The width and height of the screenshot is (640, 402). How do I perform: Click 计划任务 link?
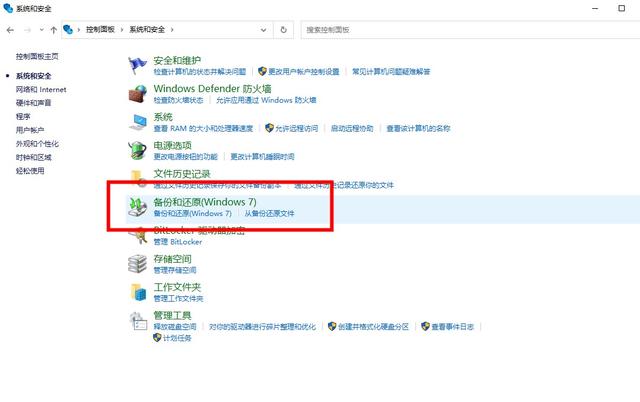[x=177, y=338]
